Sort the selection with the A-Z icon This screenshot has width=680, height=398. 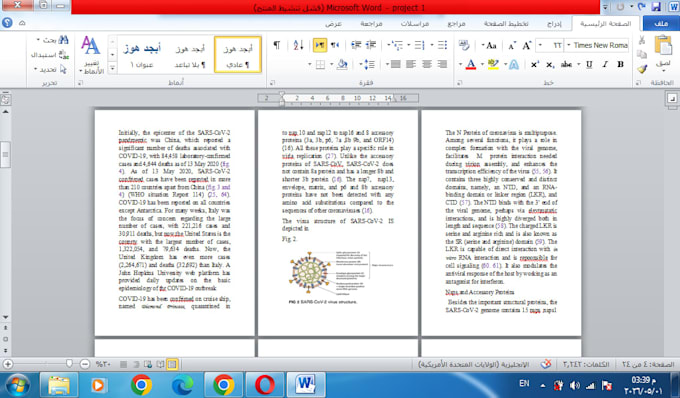298,45
